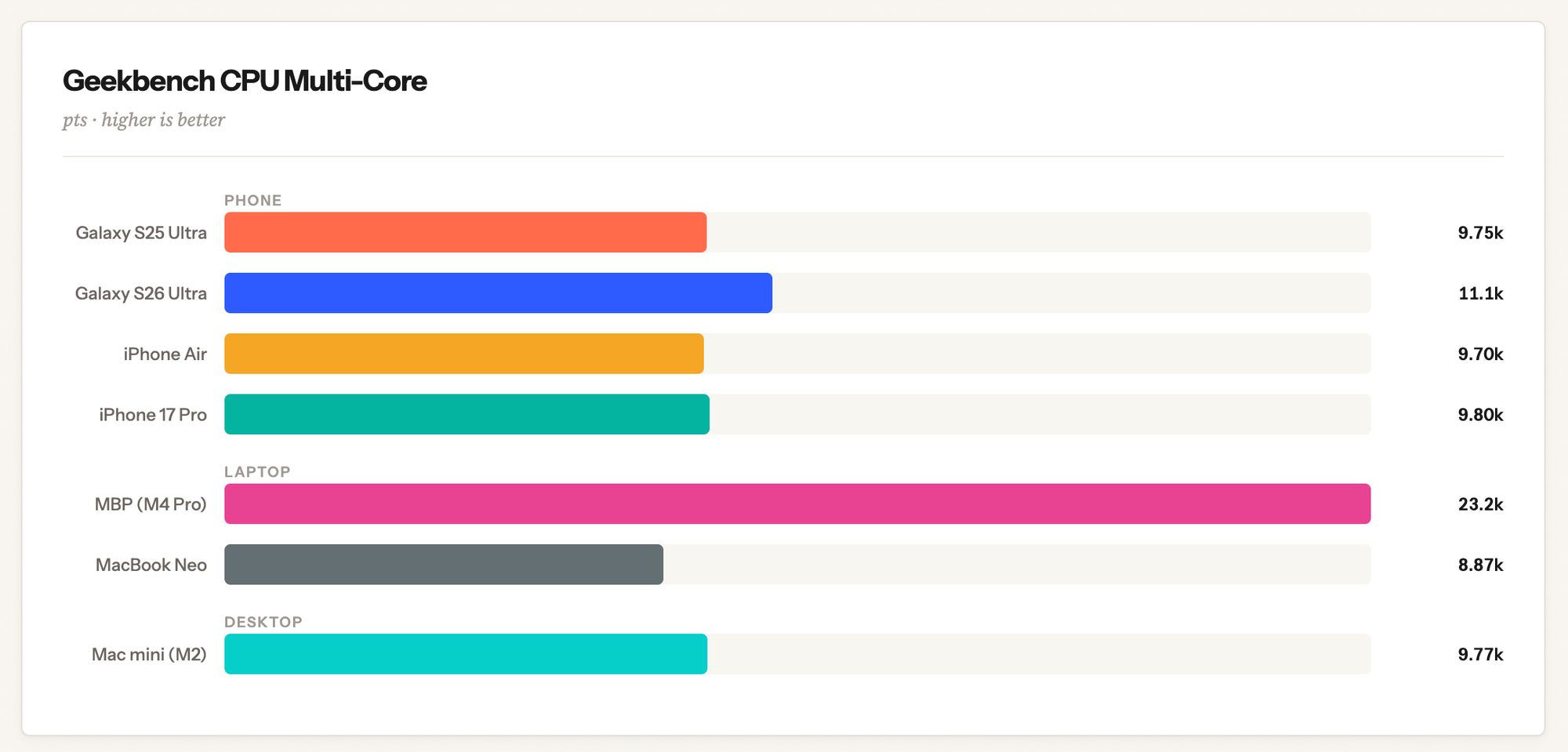Click the orange-red Galaxy S25 Ultra bar
Screen dimensions: 1568x752
click(465, 232)
